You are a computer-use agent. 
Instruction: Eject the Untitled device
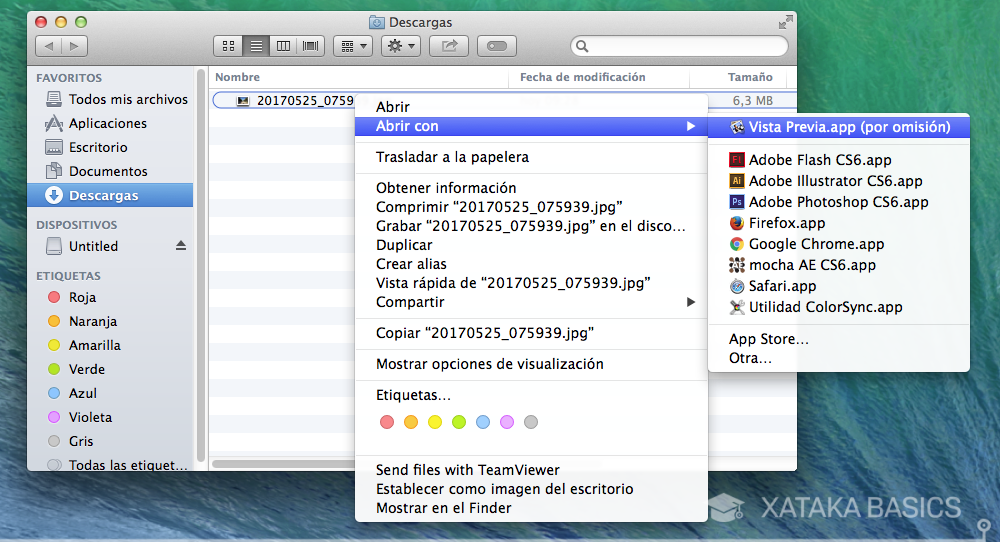[181, 246]
